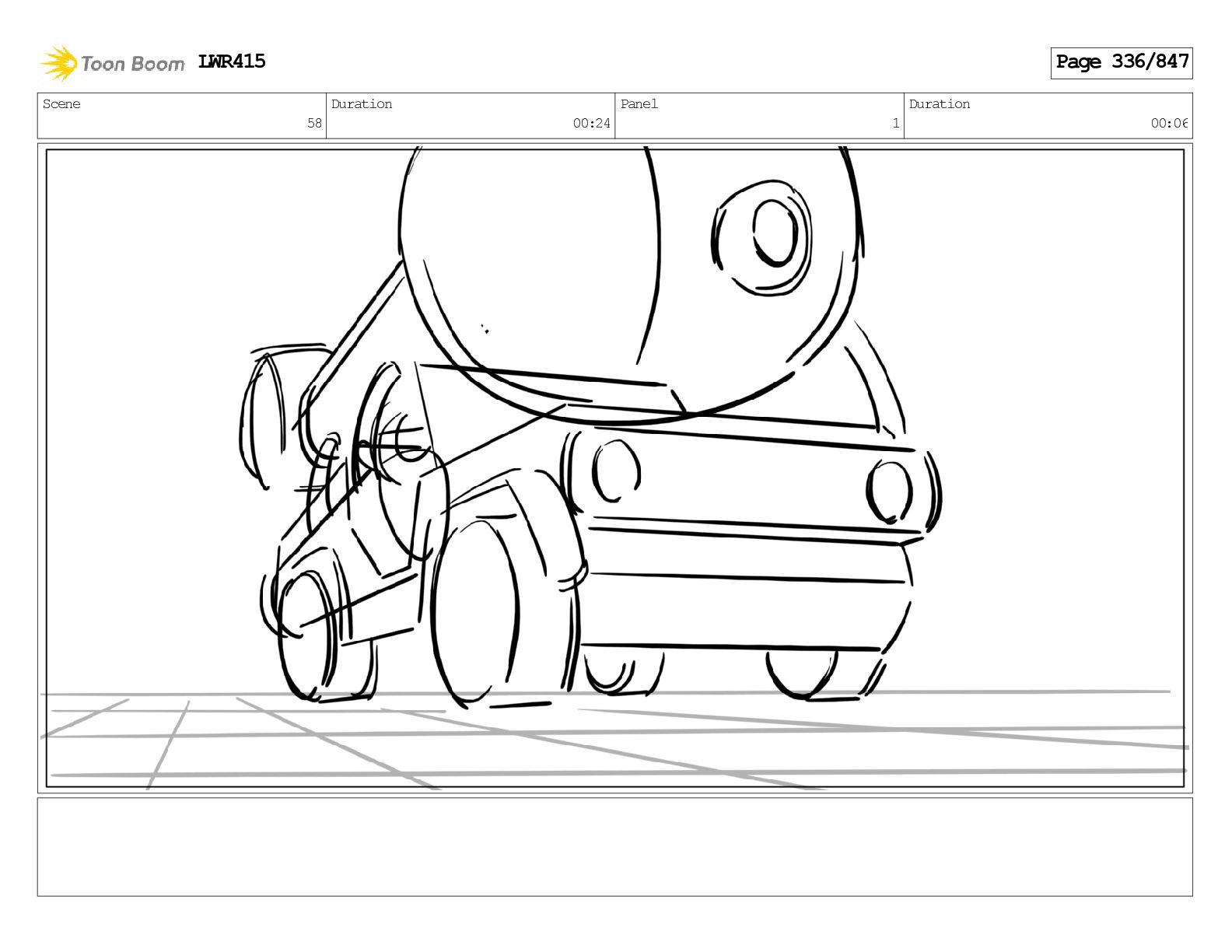Click the panel number 1
This screenshot has width=1232, height=952.
pyautogui.click(x=896, y=123)
